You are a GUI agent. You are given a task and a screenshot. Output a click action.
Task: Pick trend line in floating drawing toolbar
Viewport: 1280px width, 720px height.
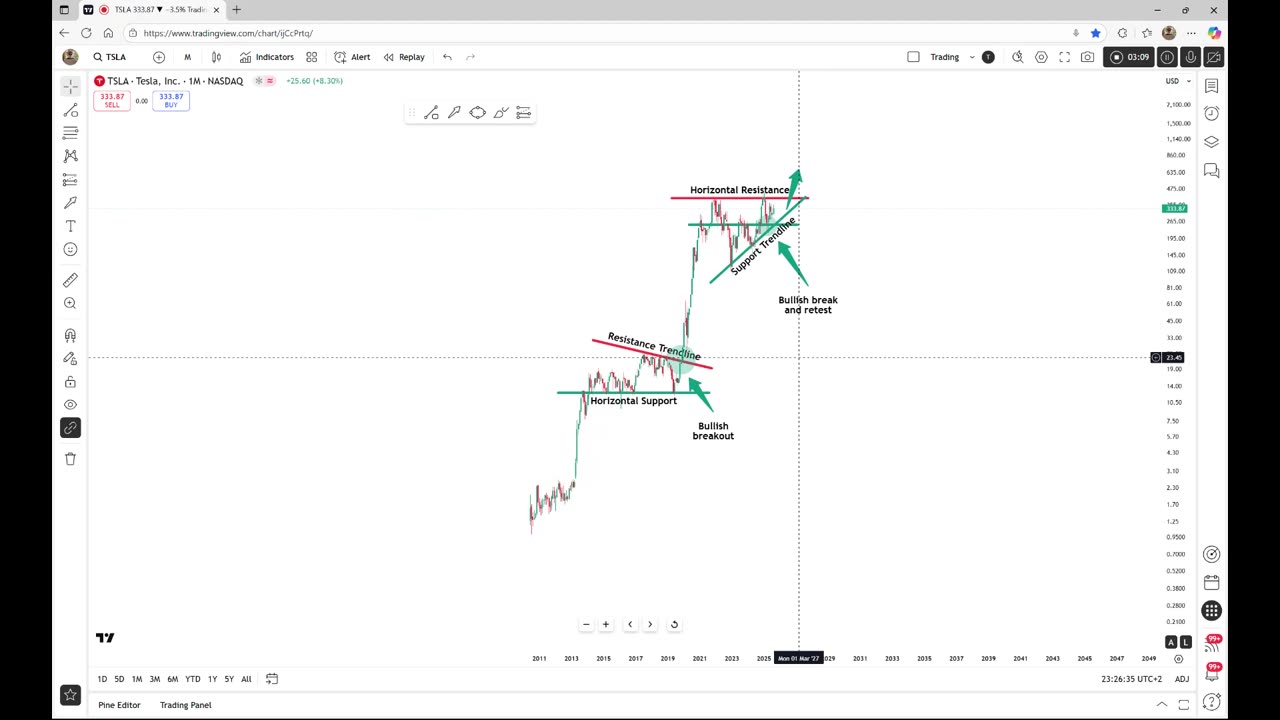click(x=431, y=113)
